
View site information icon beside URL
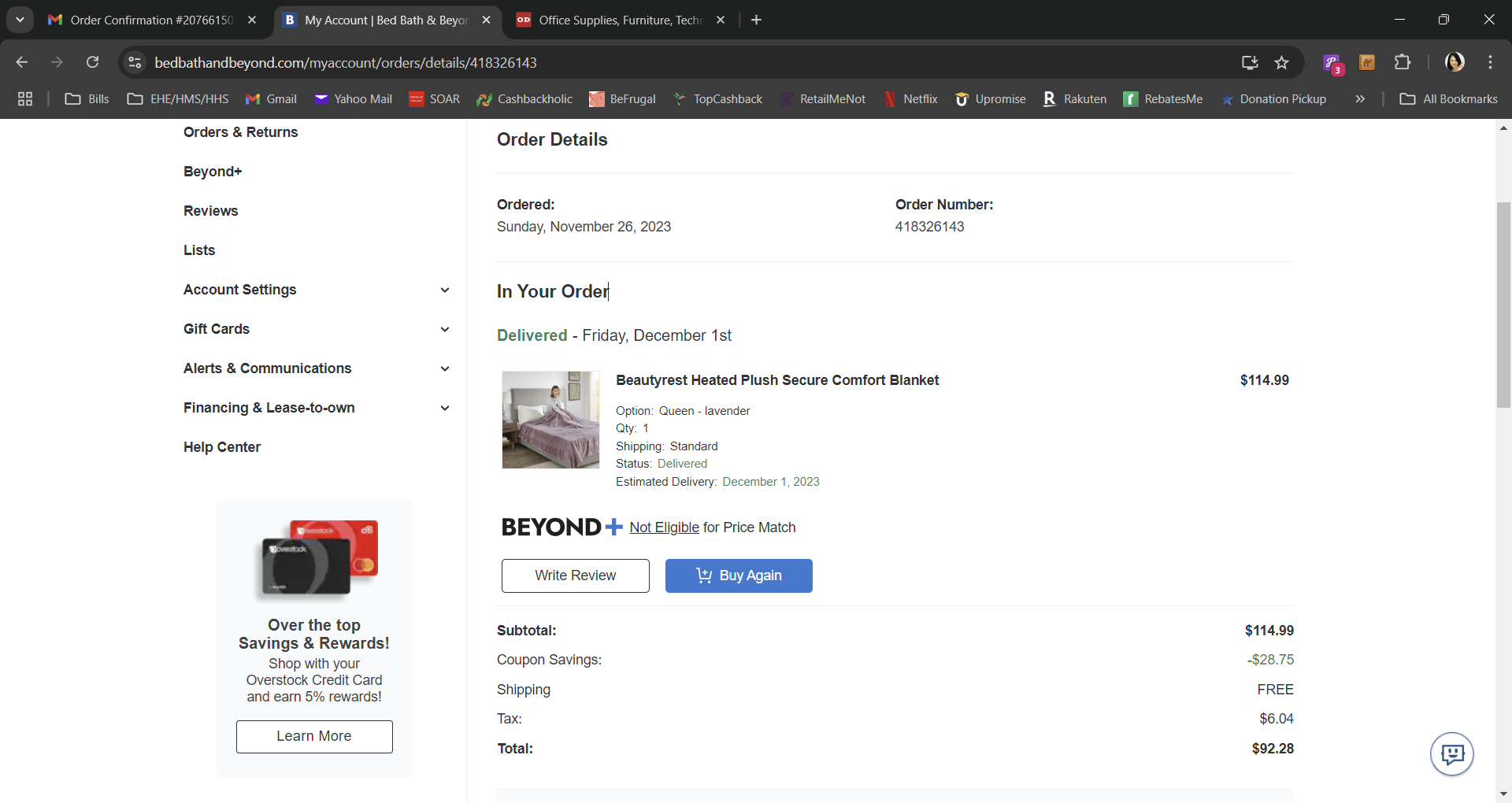[x=135, y=62]
